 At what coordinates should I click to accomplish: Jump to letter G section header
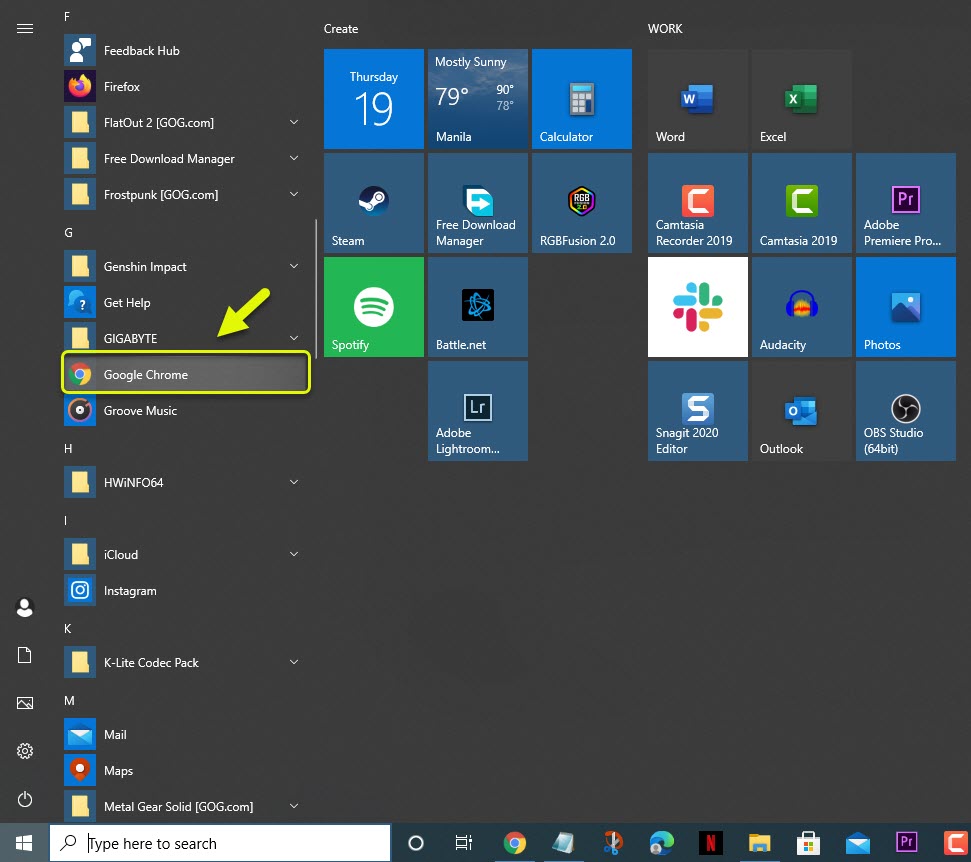point(68,233)
